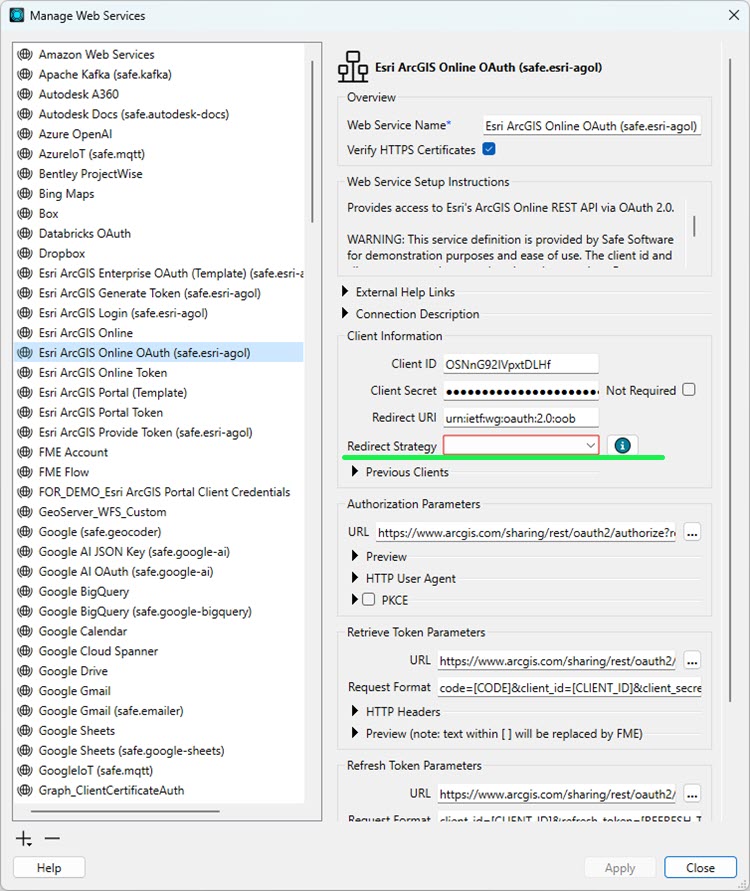This screenshot has height=891, width=750.
Task: Expand Connection Description section
Action: 345,313
